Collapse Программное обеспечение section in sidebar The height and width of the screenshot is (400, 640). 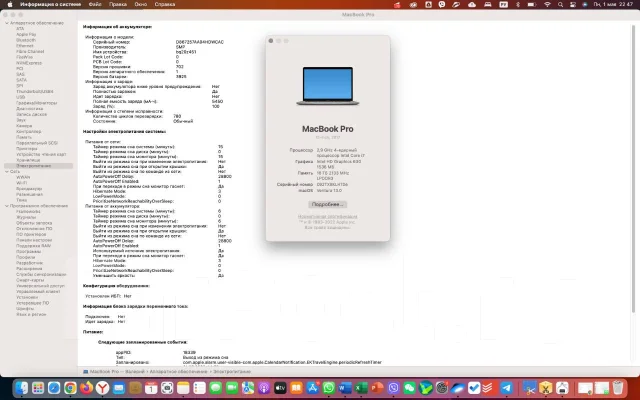click(x=7, y=206)
